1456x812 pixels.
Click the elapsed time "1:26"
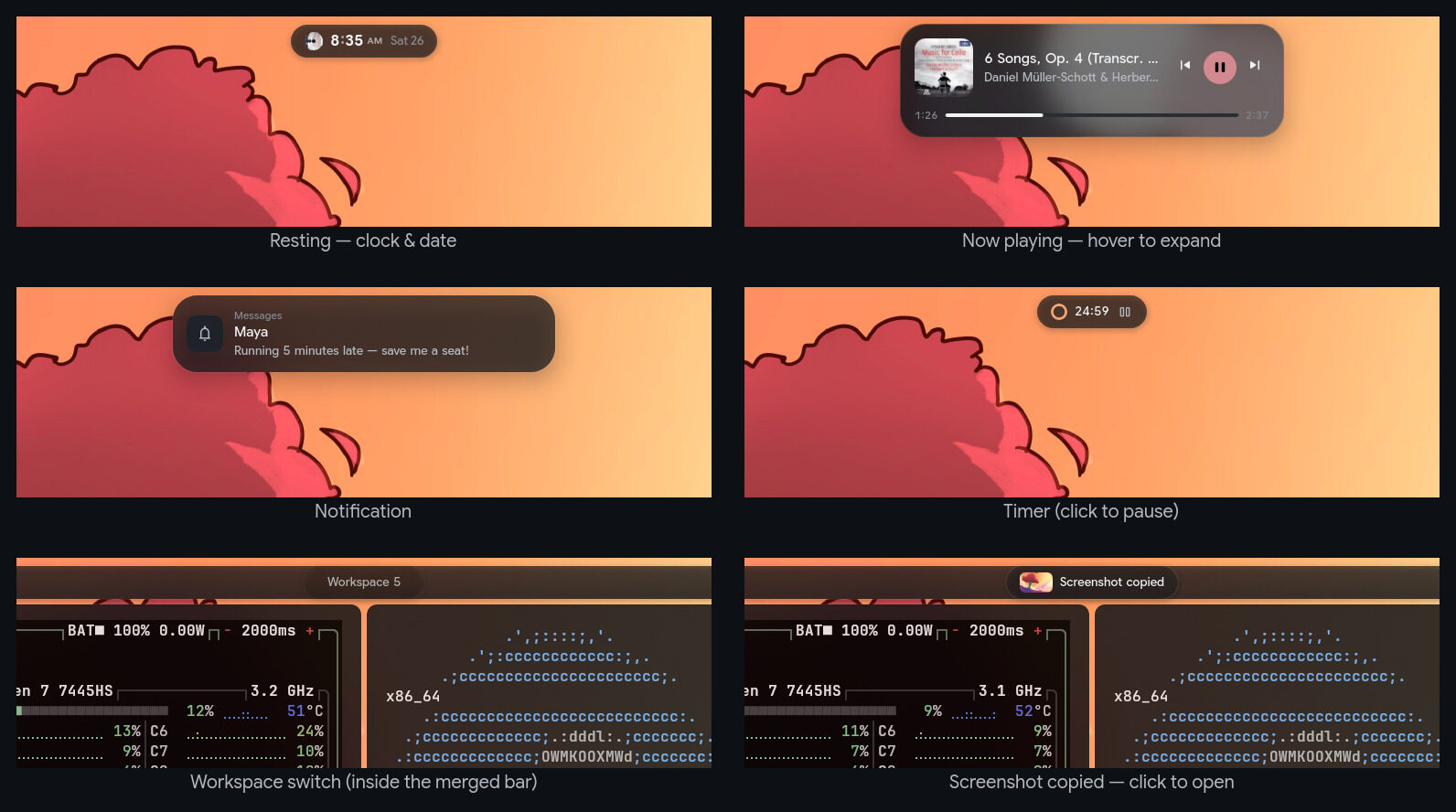pos(926,115)
